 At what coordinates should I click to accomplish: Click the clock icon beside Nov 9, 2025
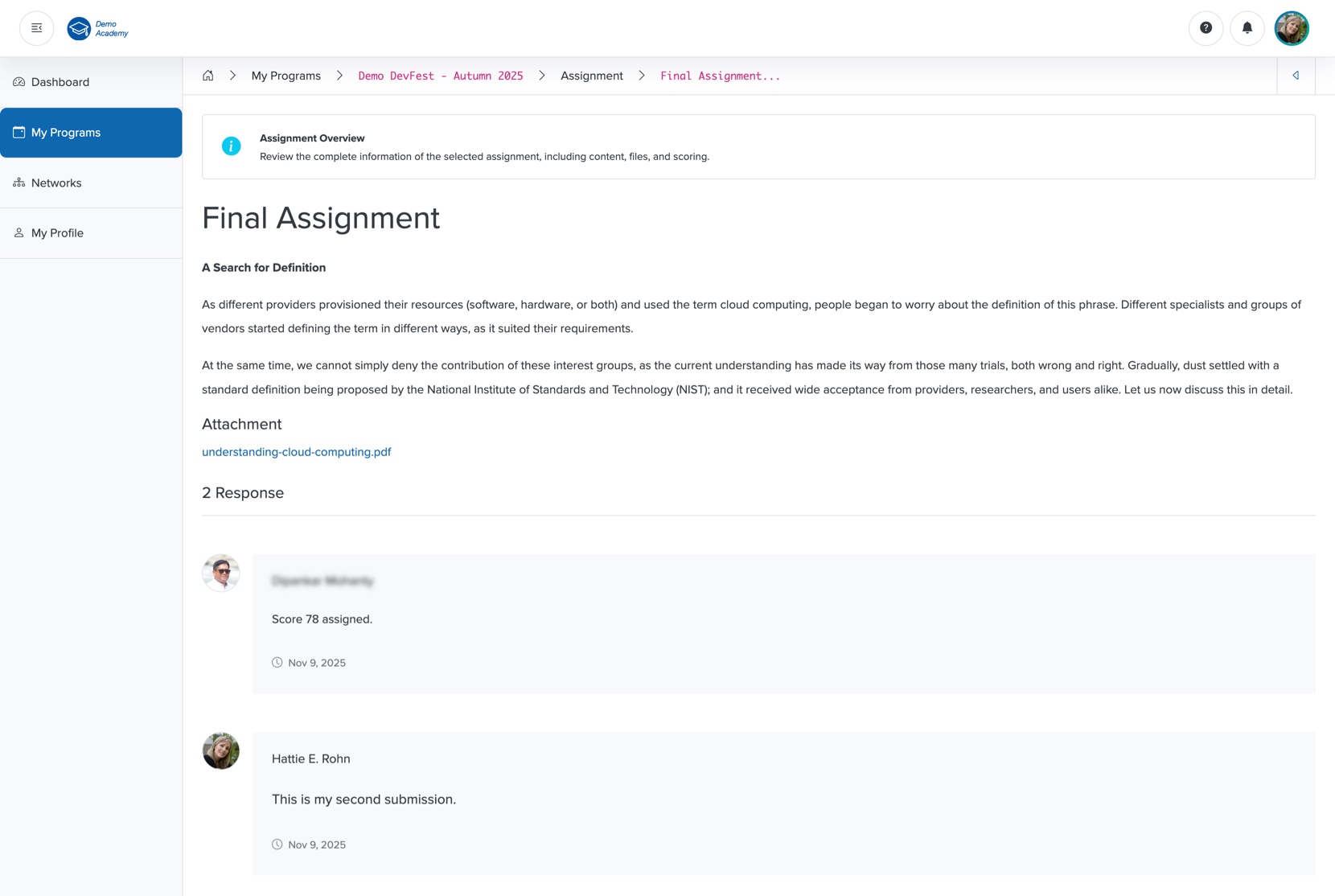coord(279,662)
